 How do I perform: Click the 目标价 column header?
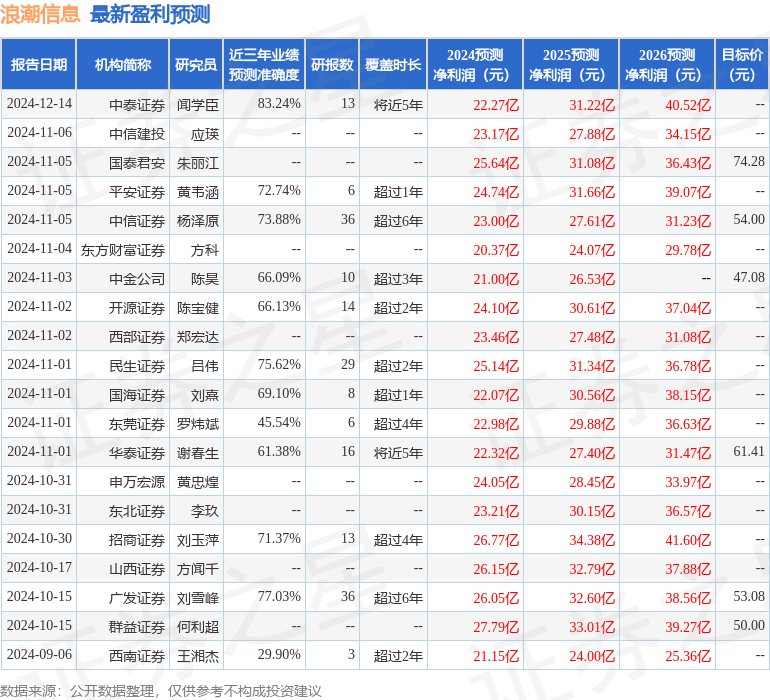[x=743, y=65]
